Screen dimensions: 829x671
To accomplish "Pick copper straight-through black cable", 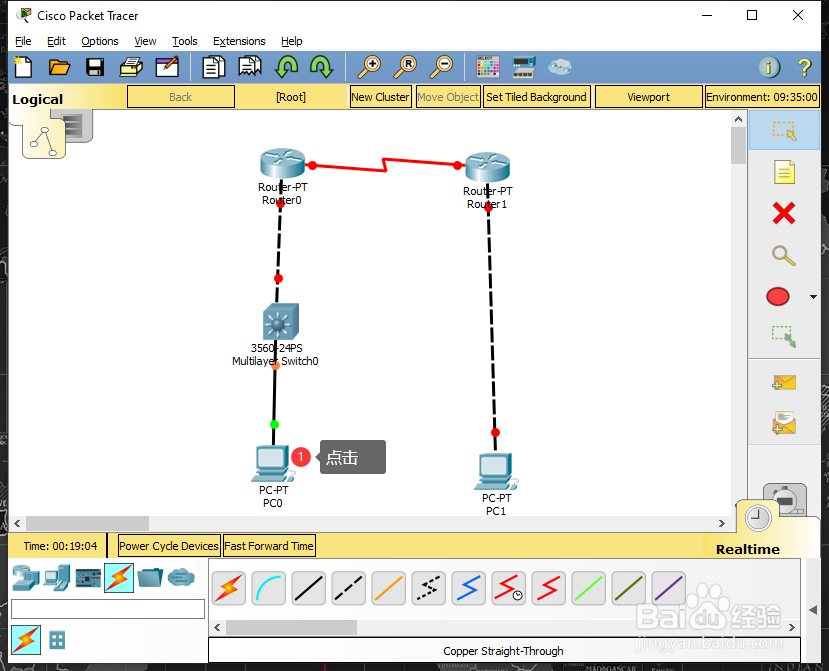I will 309,588.
